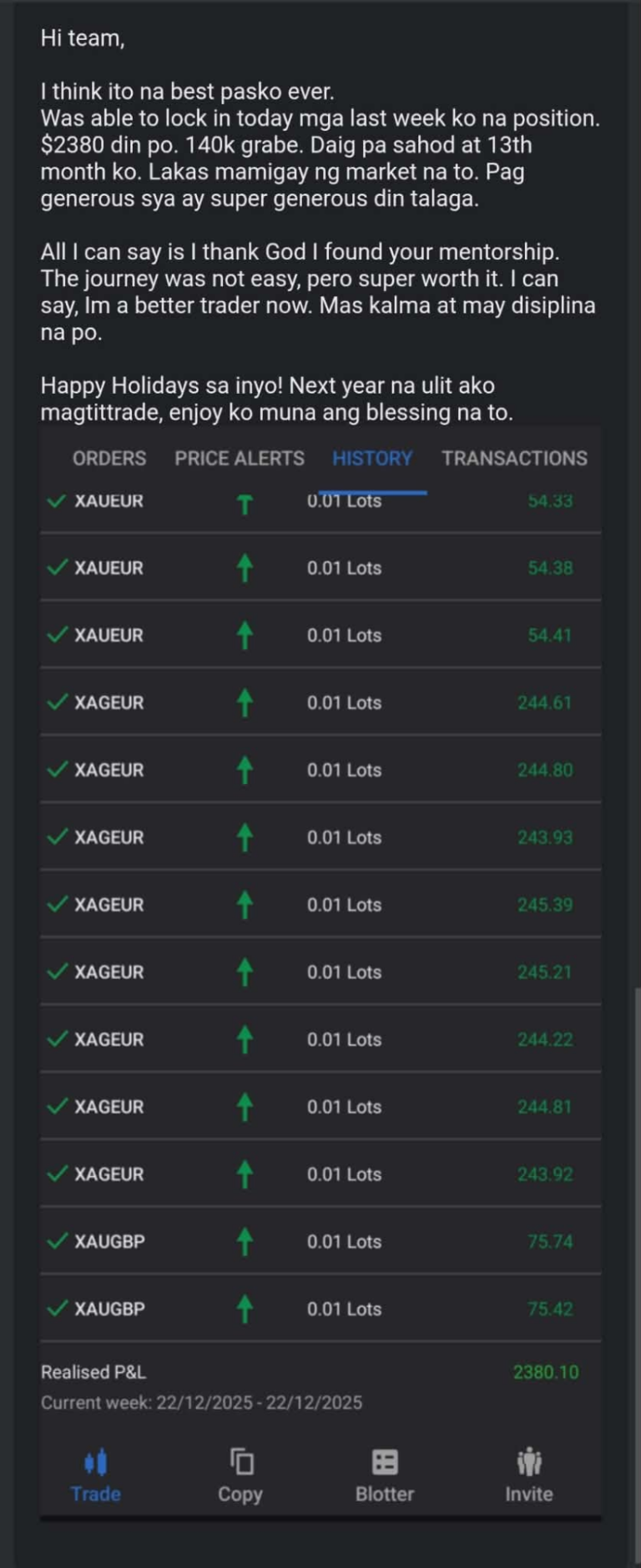Open the Blotter list icon
Screen dimensions: 641x1568
pyautogui.click(x=385, y=1462)
